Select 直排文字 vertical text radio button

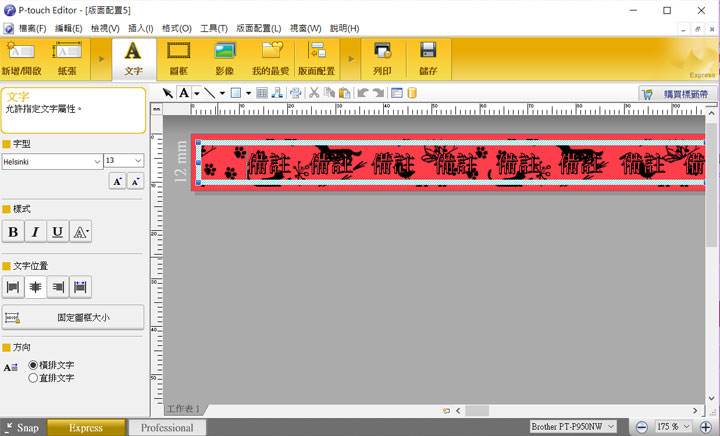[x=34, y=378]
